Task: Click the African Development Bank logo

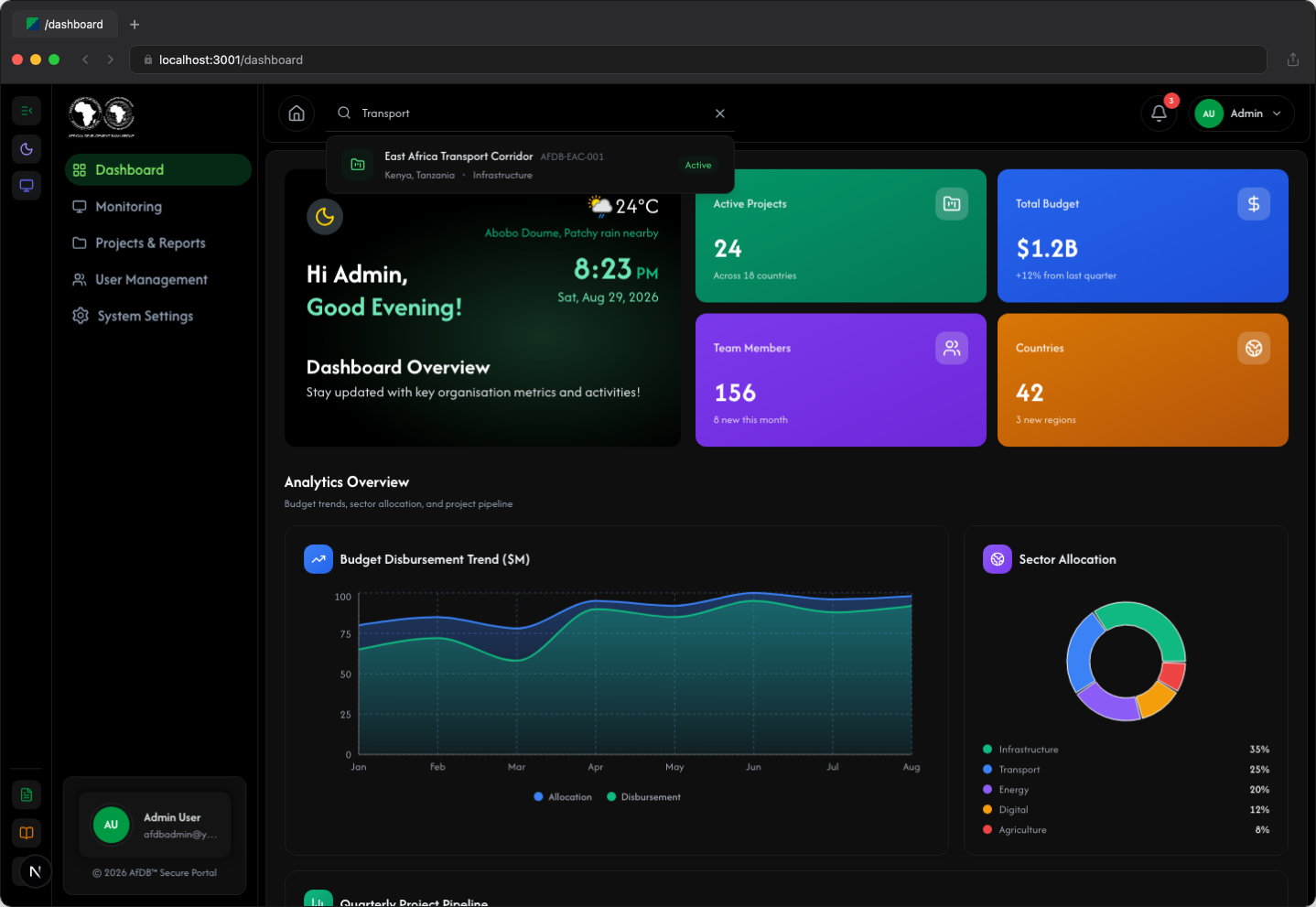Action: click(x=102, y=116)
